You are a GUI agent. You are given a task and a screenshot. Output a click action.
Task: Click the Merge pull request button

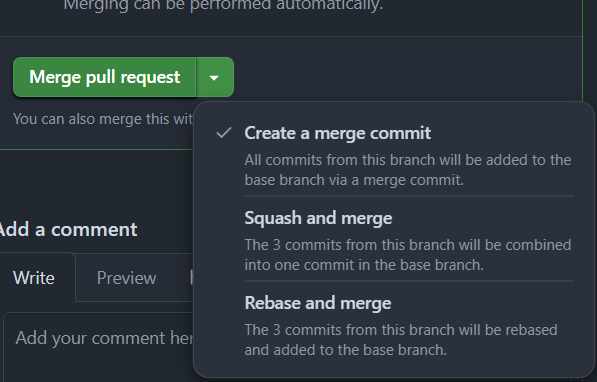click(105, 77)
